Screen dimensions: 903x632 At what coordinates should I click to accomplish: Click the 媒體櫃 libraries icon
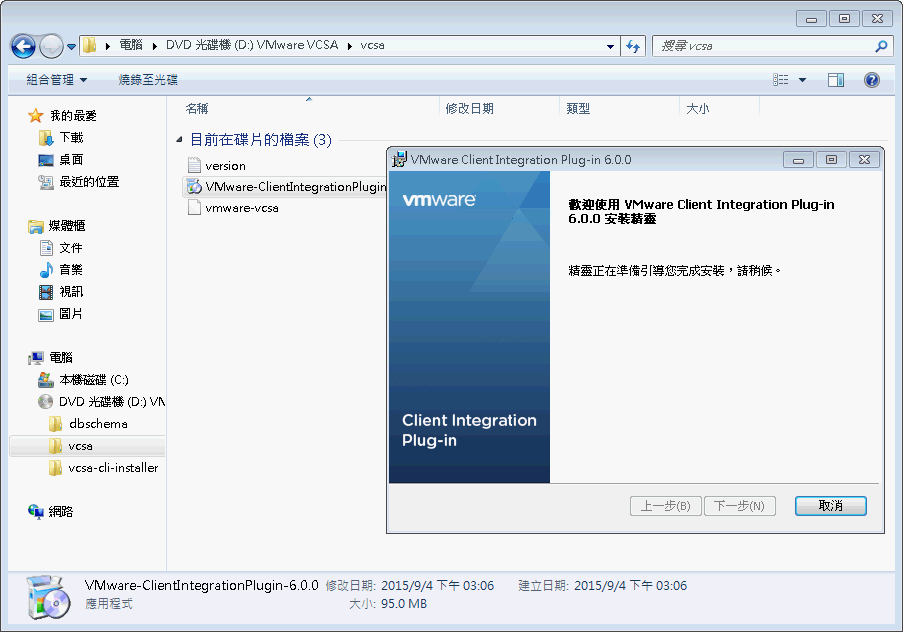coord(36,226)
